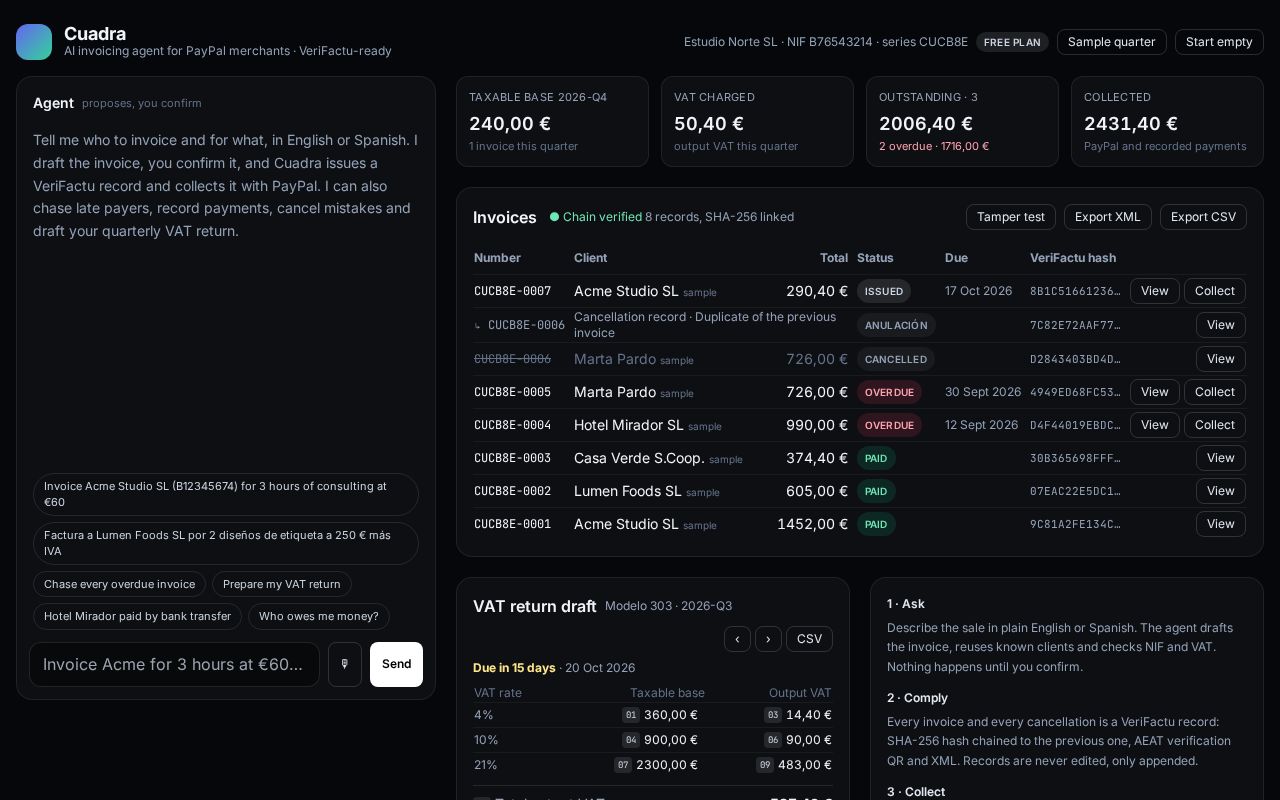
Task: Go to previous VAT quarter chevron
Action: click(x=737, y=639)
